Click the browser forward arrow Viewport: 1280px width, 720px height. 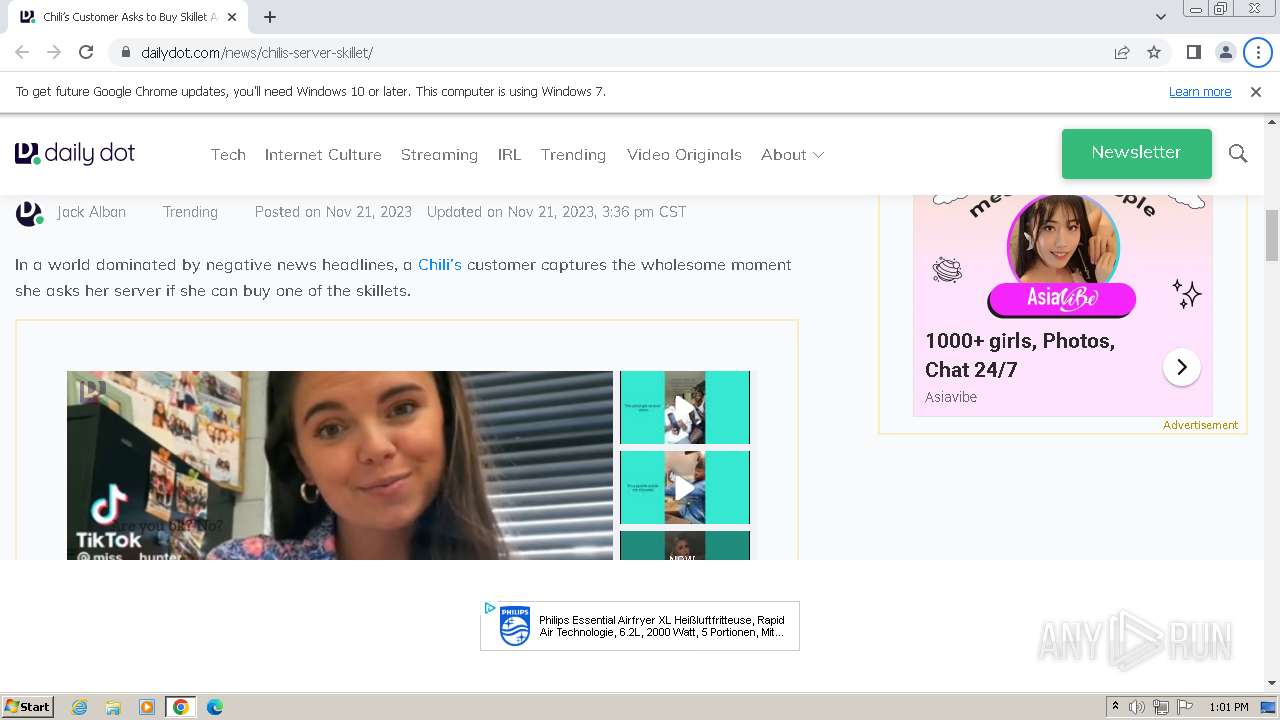(x=54, y=52)
